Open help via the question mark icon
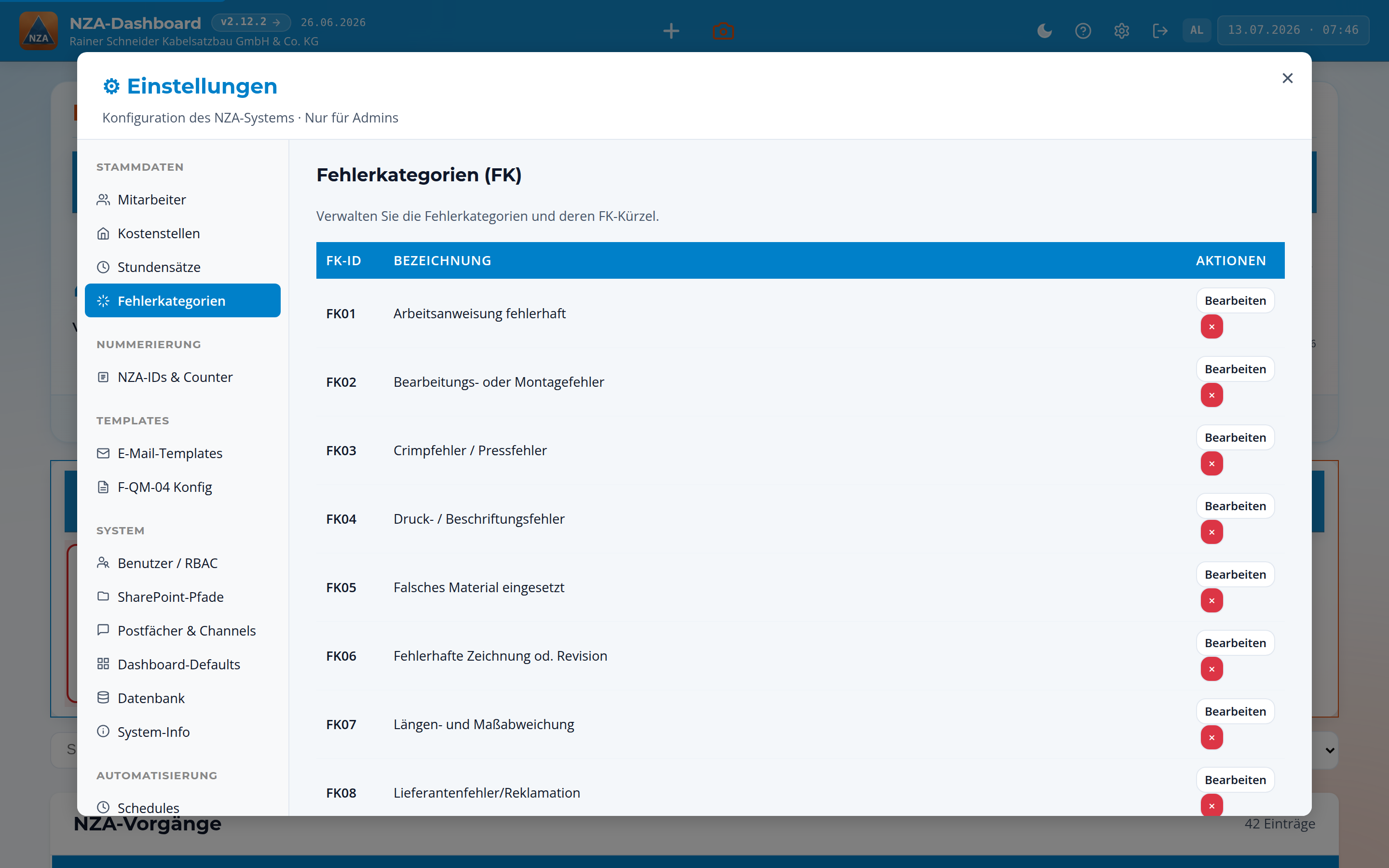Viewport: 1389px width, 868px height. pyautogui.click(x=1083, y=30)
